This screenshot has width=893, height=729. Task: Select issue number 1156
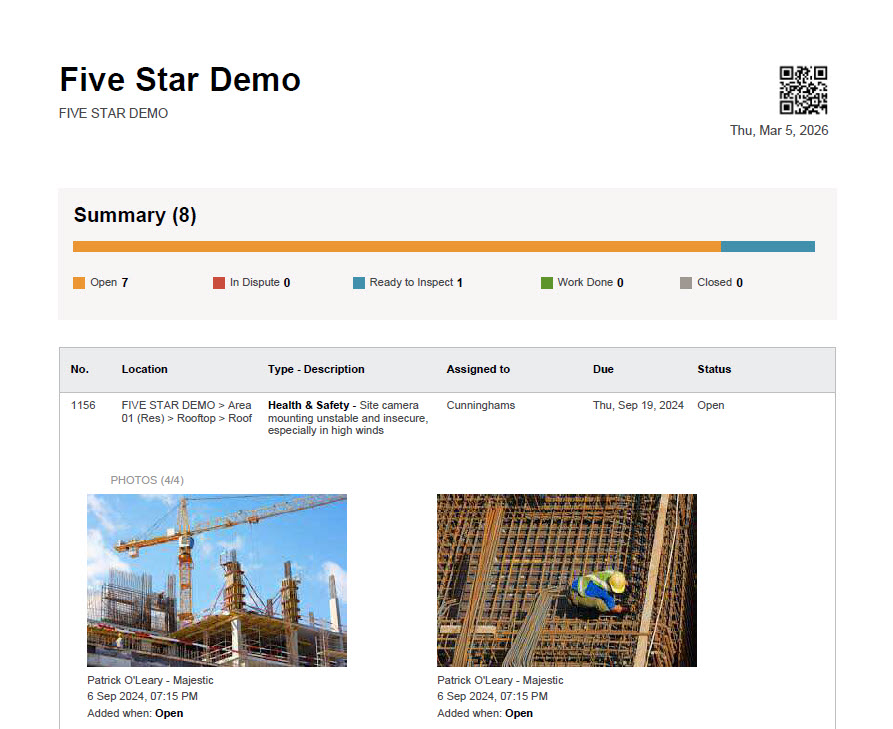pyautogui.click(x=83, y=405)
